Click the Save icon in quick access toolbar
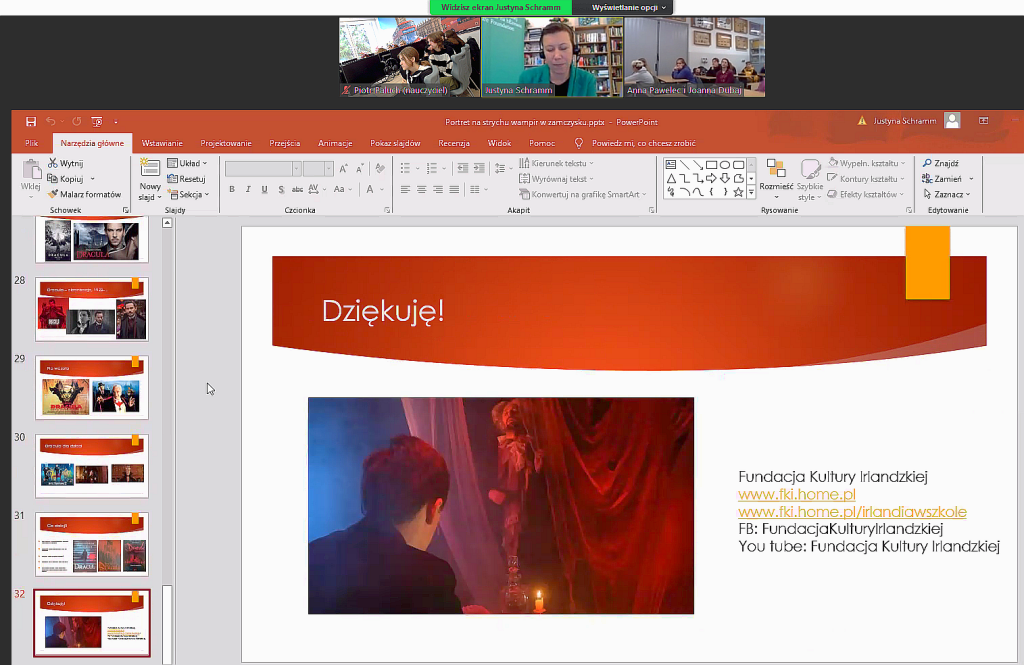1024x665 pixels. pos(31,121)
